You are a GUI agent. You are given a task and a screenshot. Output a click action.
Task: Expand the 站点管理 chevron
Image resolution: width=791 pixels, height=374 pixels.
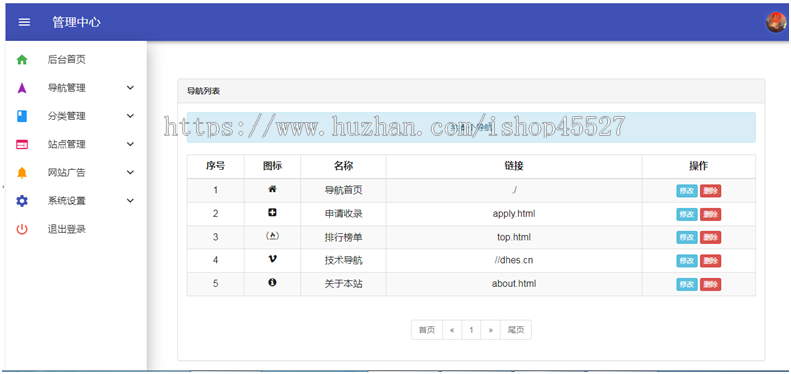(x=130, y=144)
